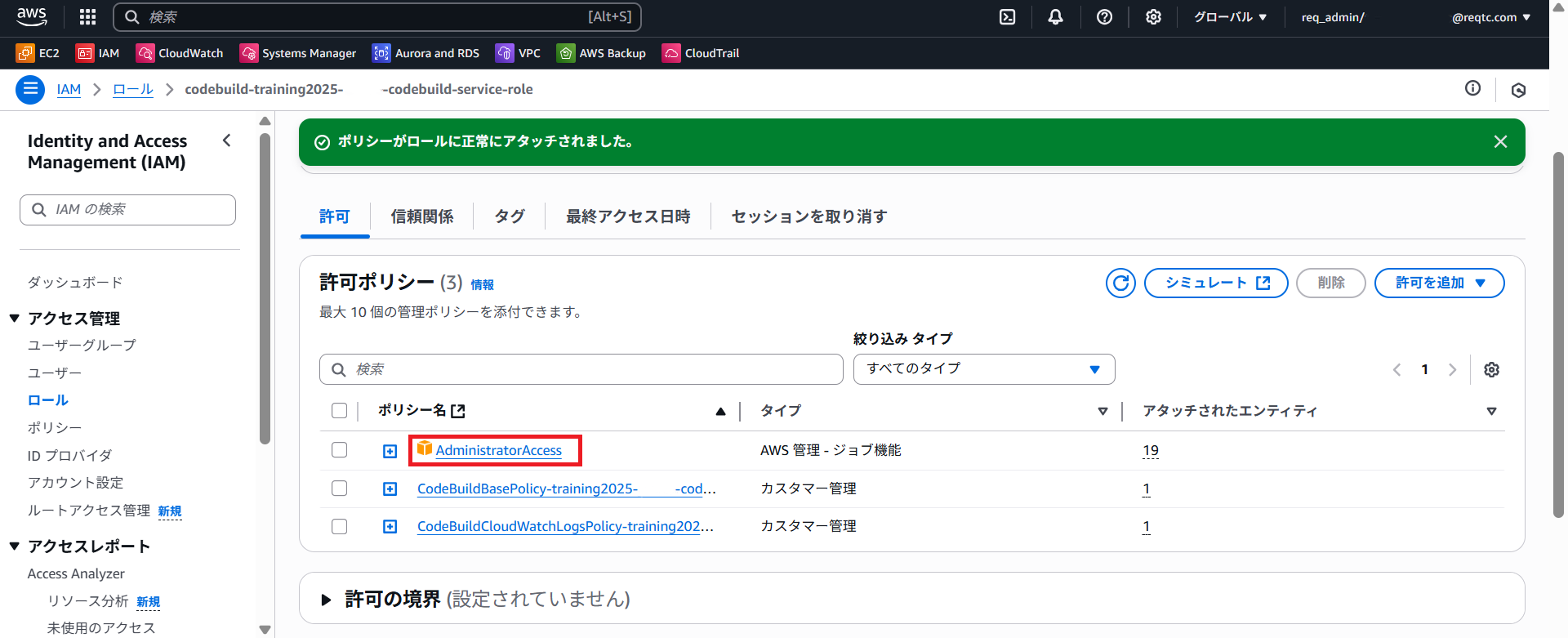
Task: Open the AWS Backup shortcut
Action: [x=601, y=53]
